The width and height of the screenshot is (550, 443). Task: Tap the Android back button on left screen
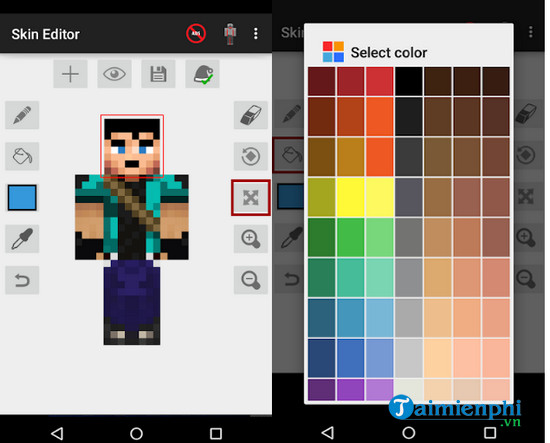(x=57, y=434)
